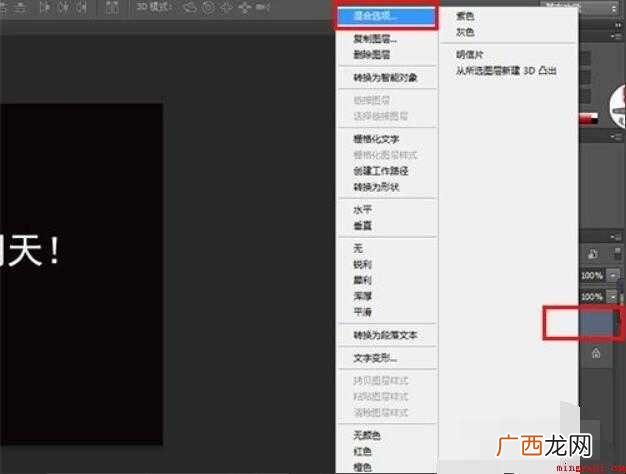The width and height of the screenshot is (626, 474).
Task: Open the Color panel flyout menu
Action: [616, 36]
